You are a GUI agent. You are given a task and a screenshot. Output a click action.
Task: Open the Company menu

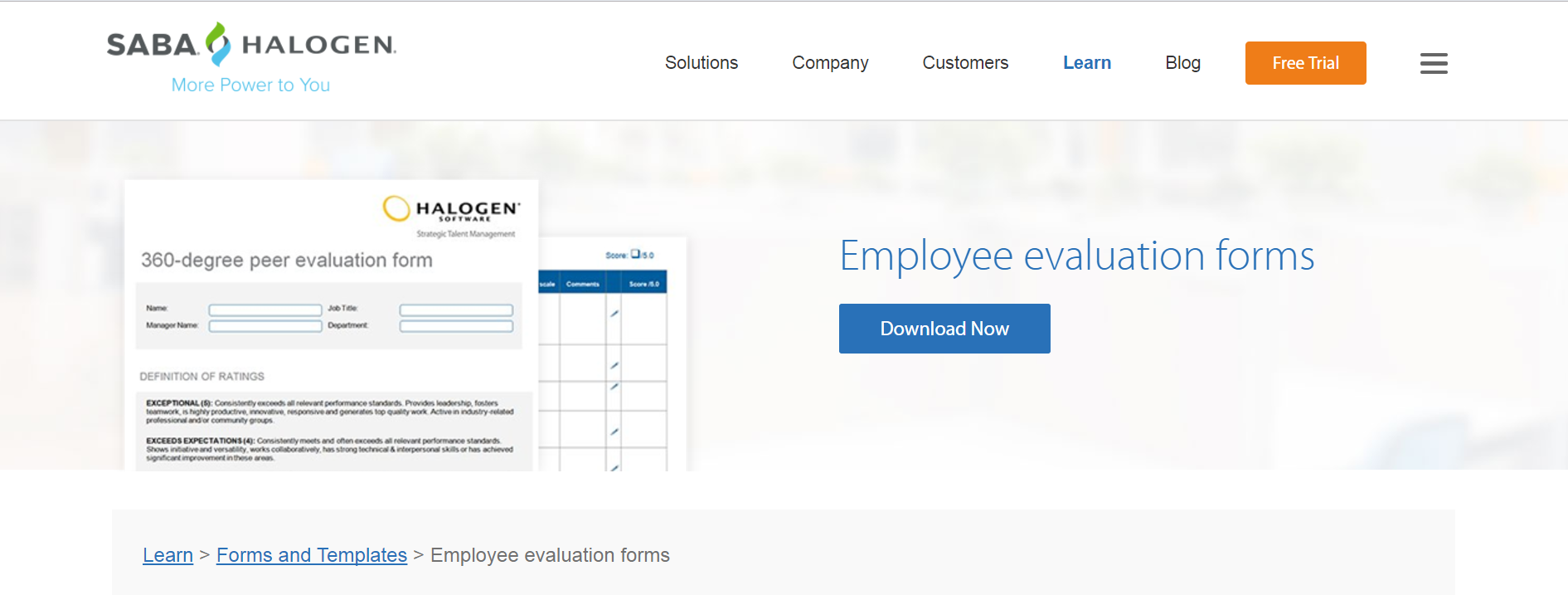pos(830,63)
